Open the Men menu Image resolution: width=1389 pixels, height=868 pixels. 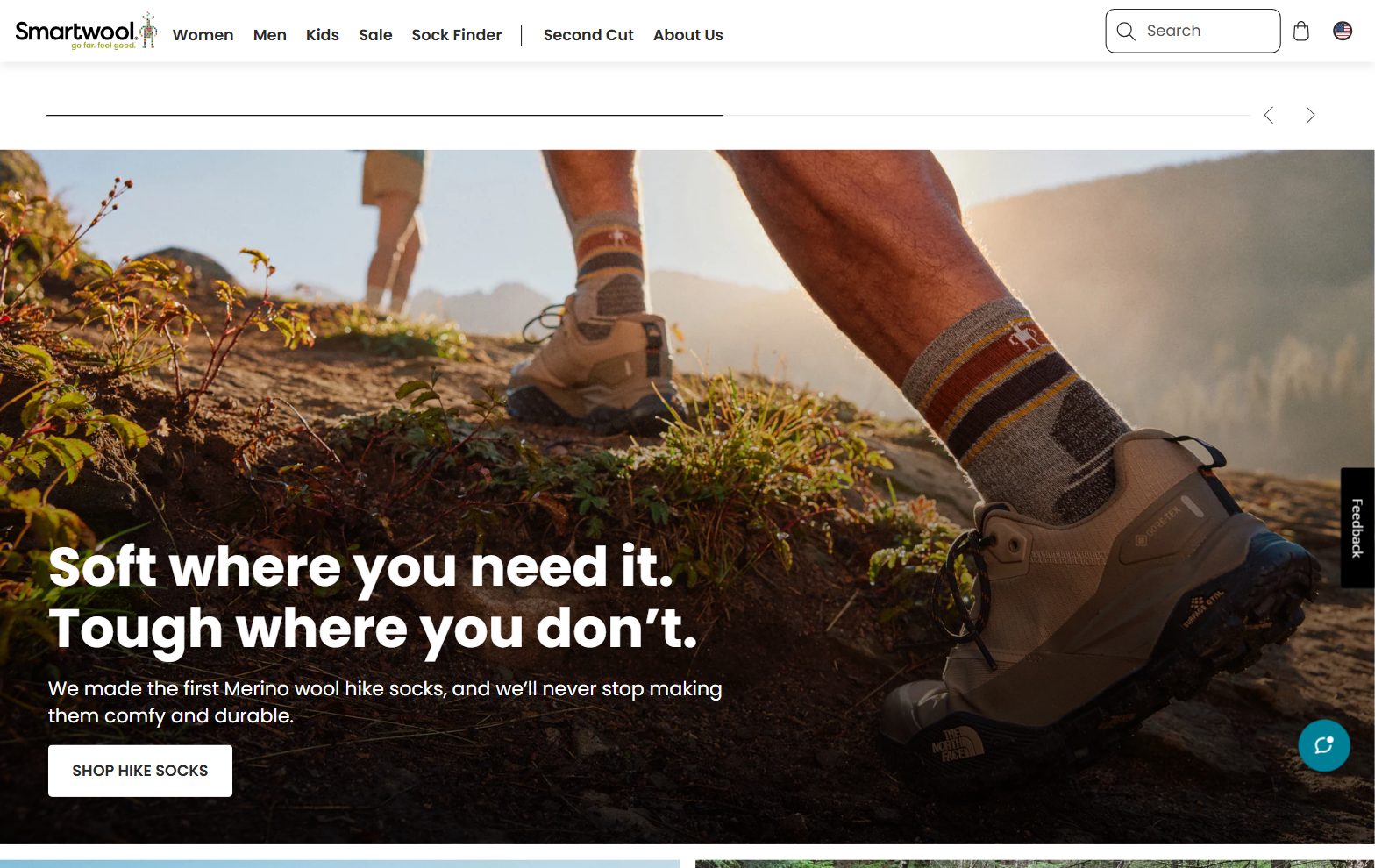click(269, 35)
